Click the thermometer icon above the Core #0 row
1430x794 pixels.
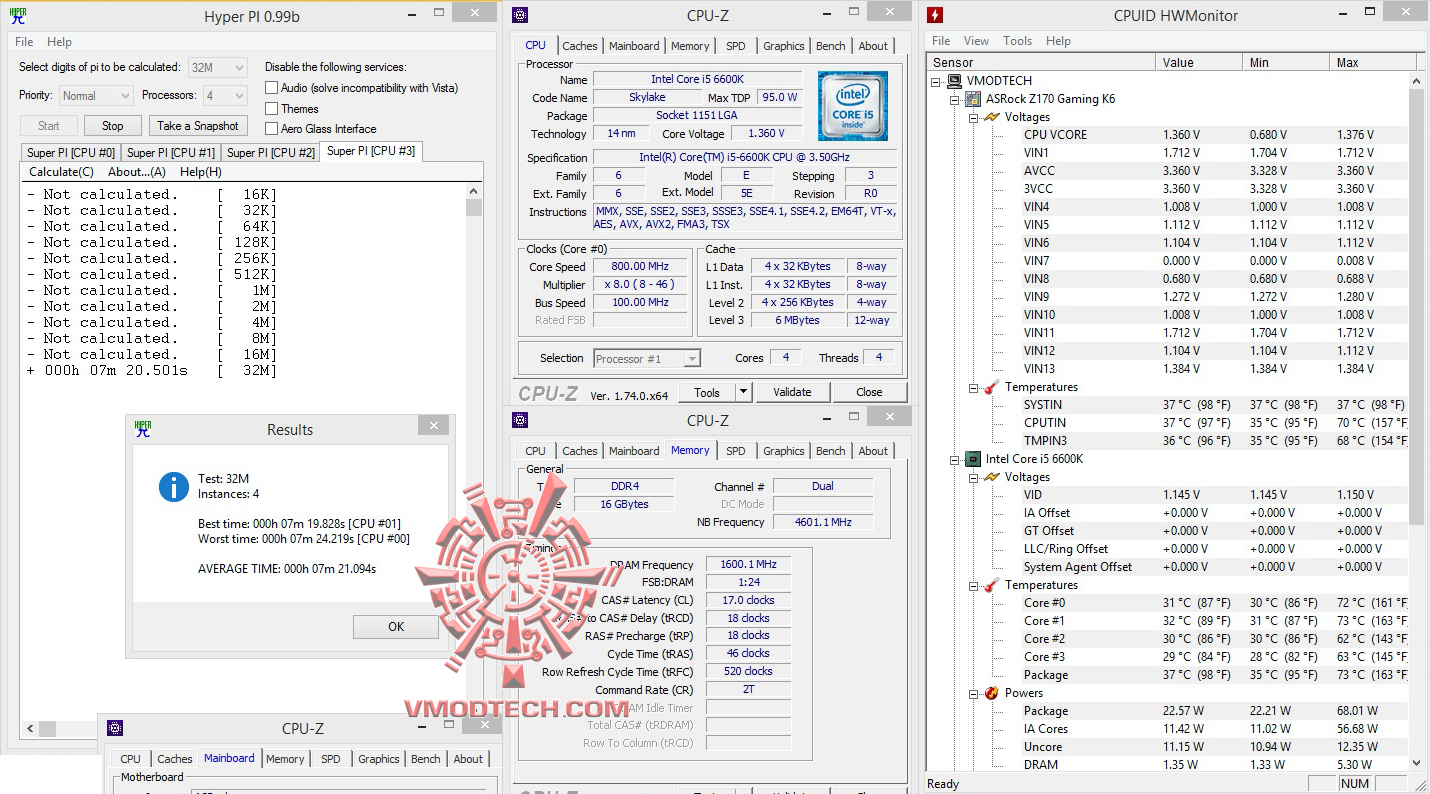[x=991, y=585]
